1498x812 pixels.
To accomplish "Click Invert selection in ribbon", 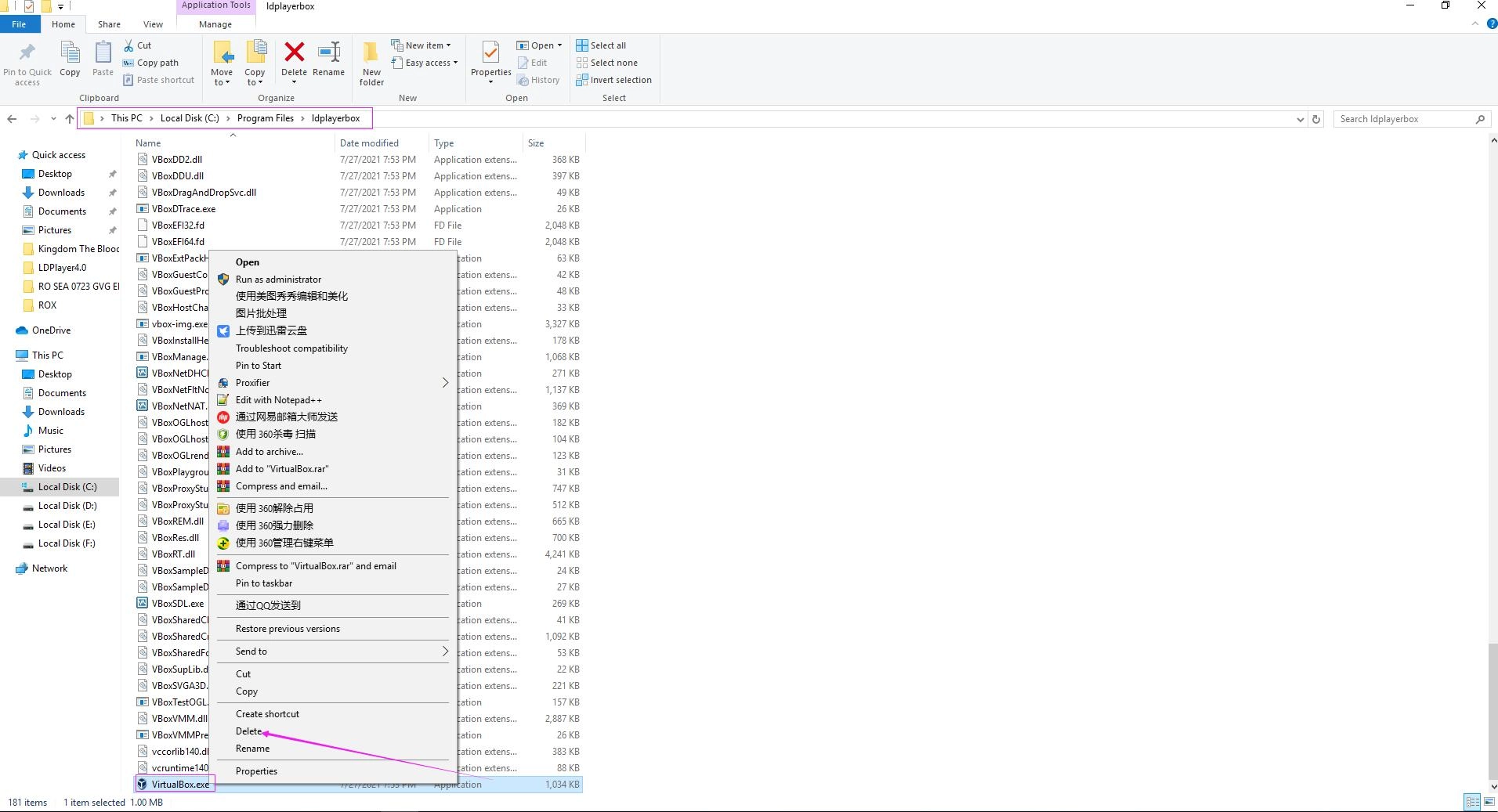I will (x=613, y=80).
